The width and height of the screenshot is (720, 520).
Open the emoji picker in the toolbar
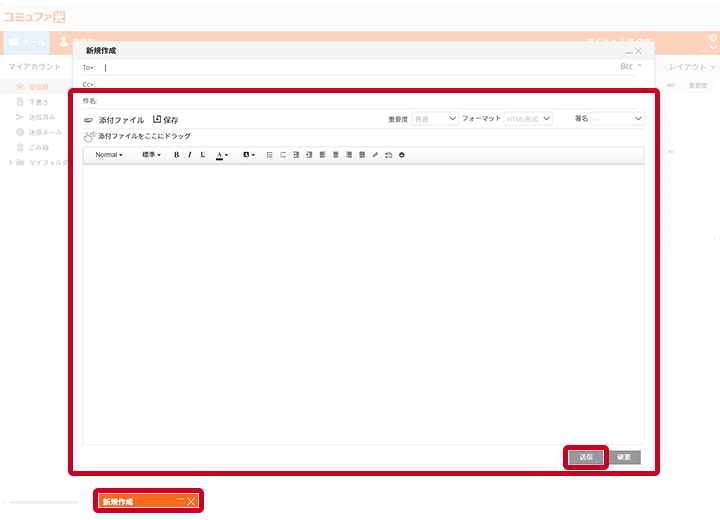click(401, 155)
